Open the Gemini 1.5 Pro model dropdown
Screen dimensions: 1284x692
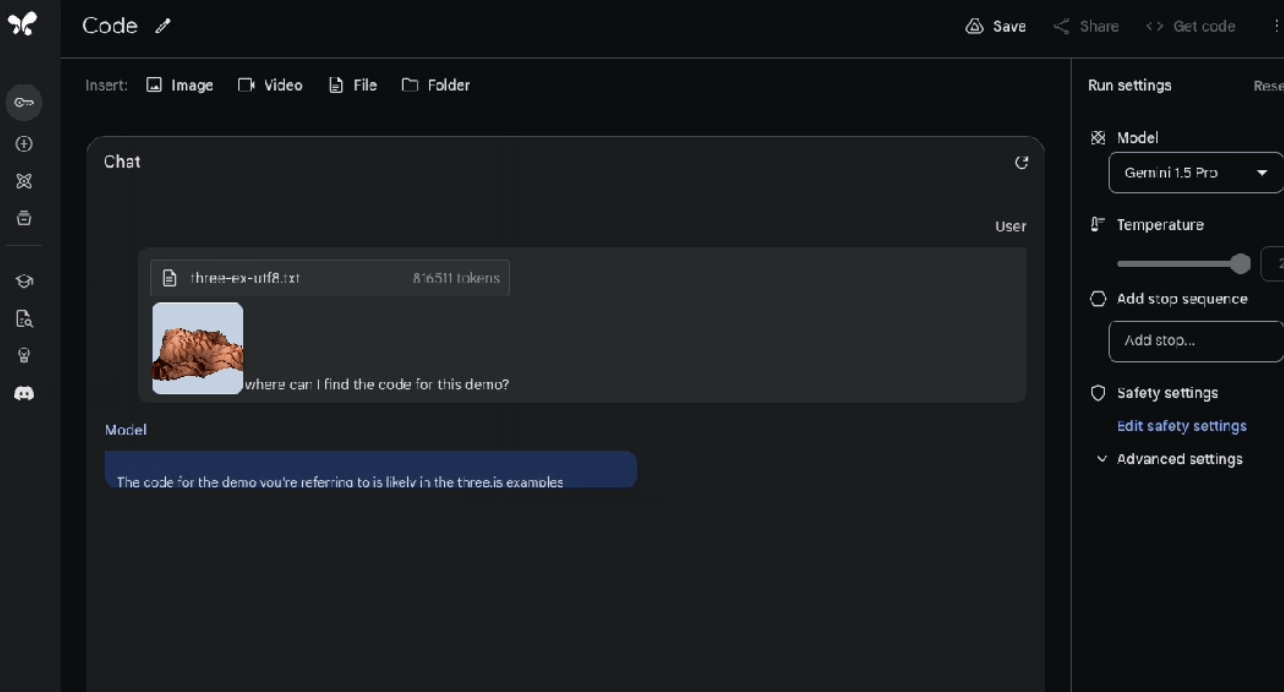(1195, 173)
